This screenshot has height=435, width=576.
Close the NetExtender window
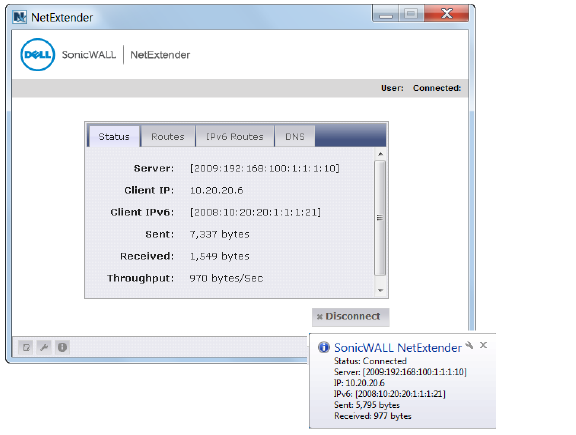pyautogui.click(x=447, y=14)
